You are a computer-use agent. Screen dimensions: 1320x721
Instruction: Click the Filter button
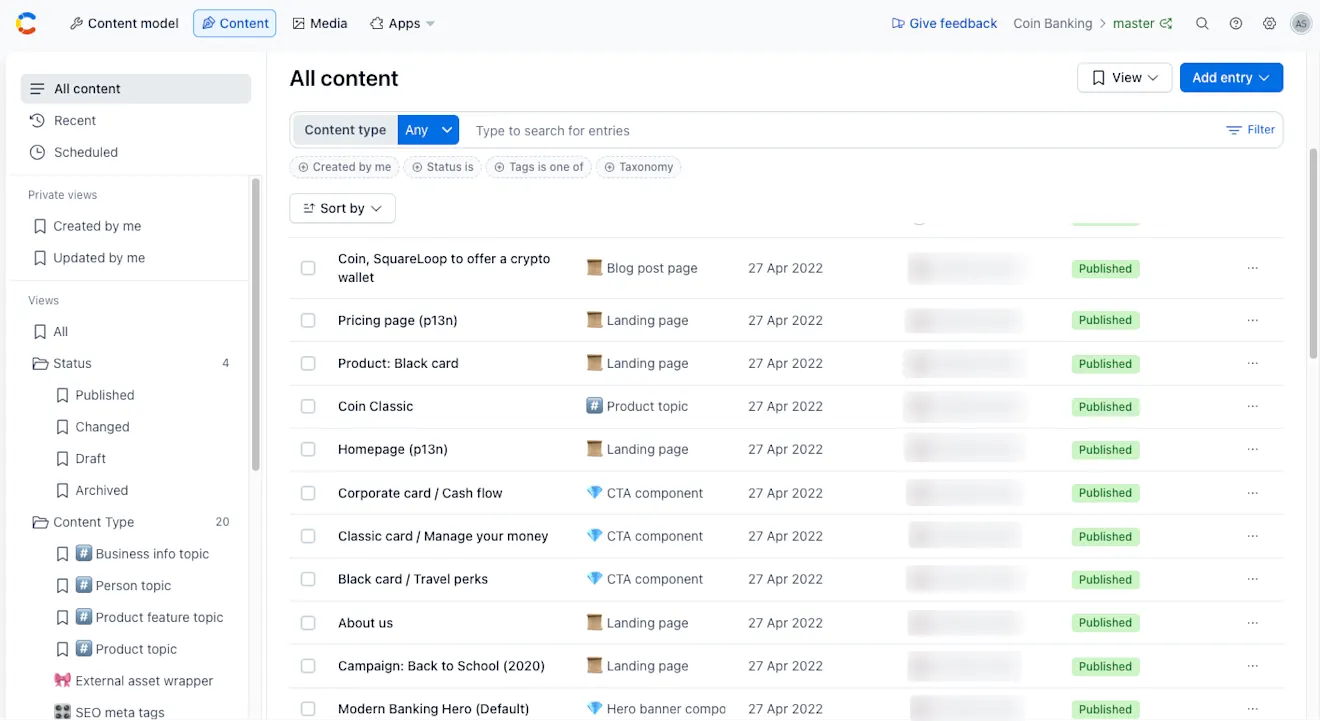[1251, 130]
